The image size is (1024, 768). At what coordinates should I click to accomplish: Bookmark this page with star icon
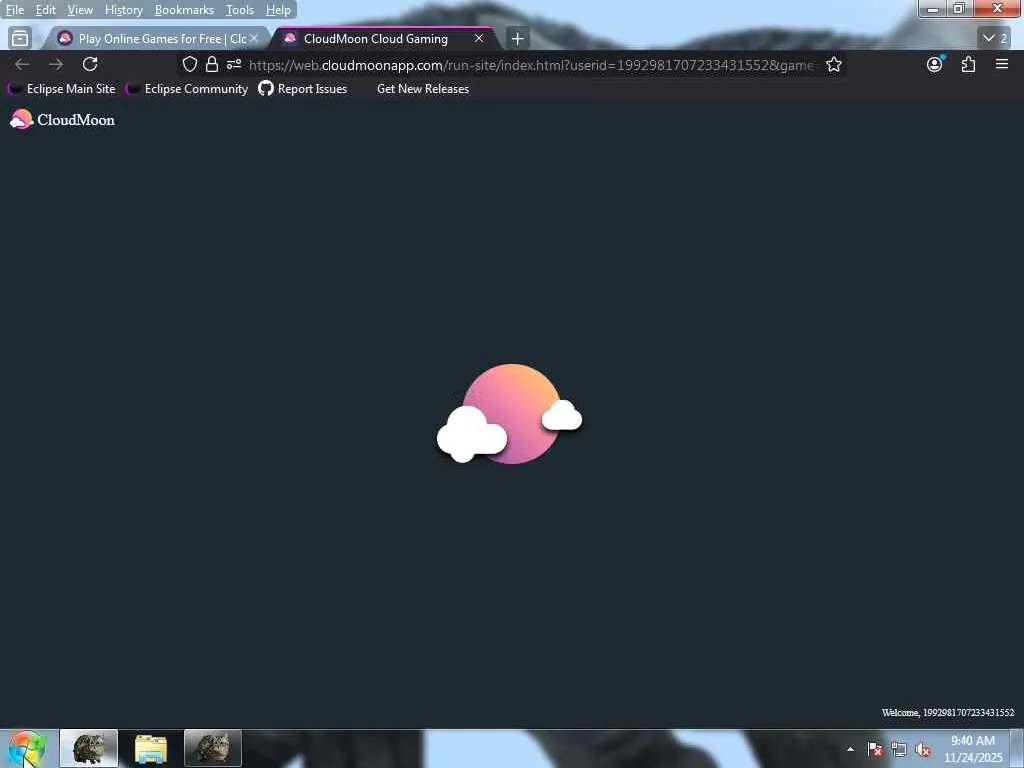[x=833, y=64]
